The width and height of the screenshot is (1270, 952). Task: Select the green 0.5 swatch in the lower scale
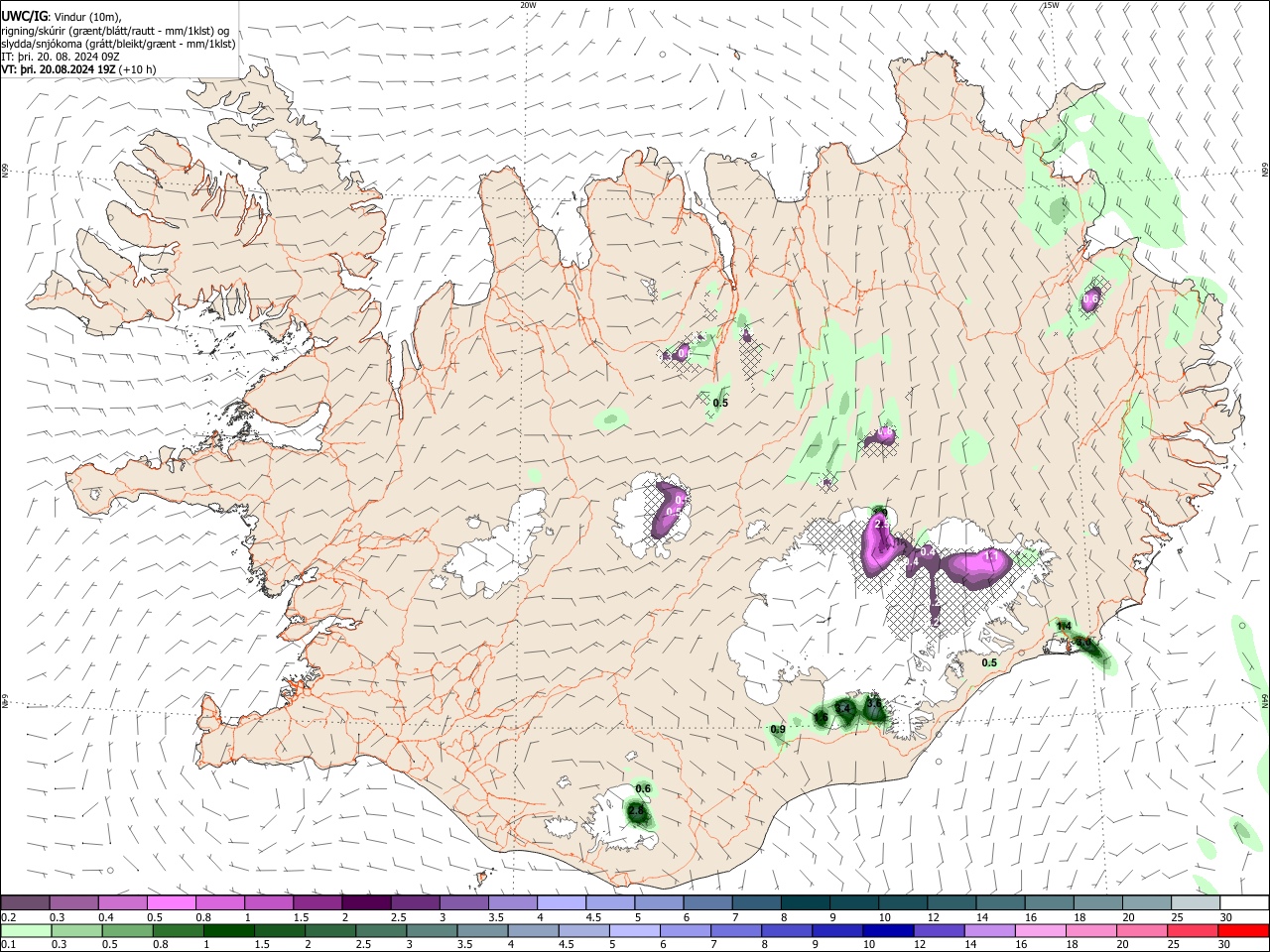(128, 930)
